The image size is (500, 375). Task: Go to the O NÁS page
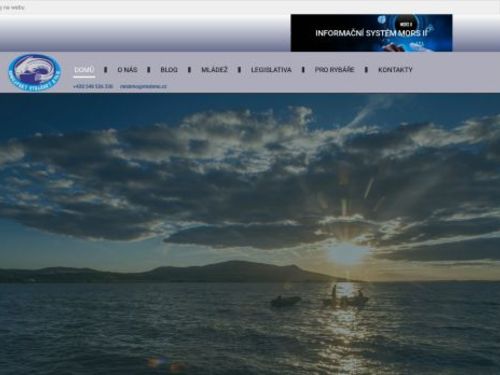[127, 70]
